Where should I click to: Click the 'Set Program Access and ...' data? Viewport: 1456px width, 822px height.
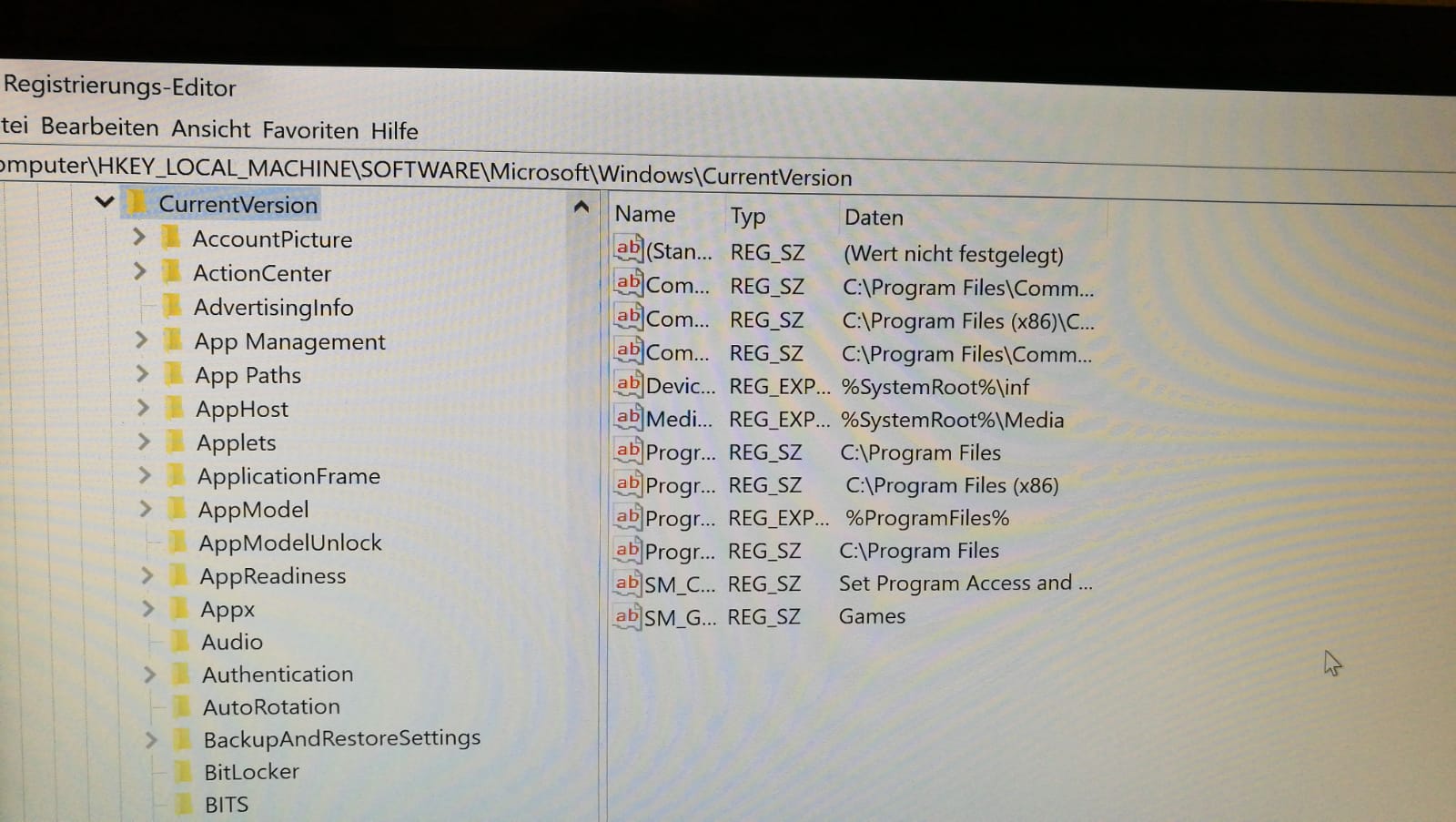tap(966, 584)
